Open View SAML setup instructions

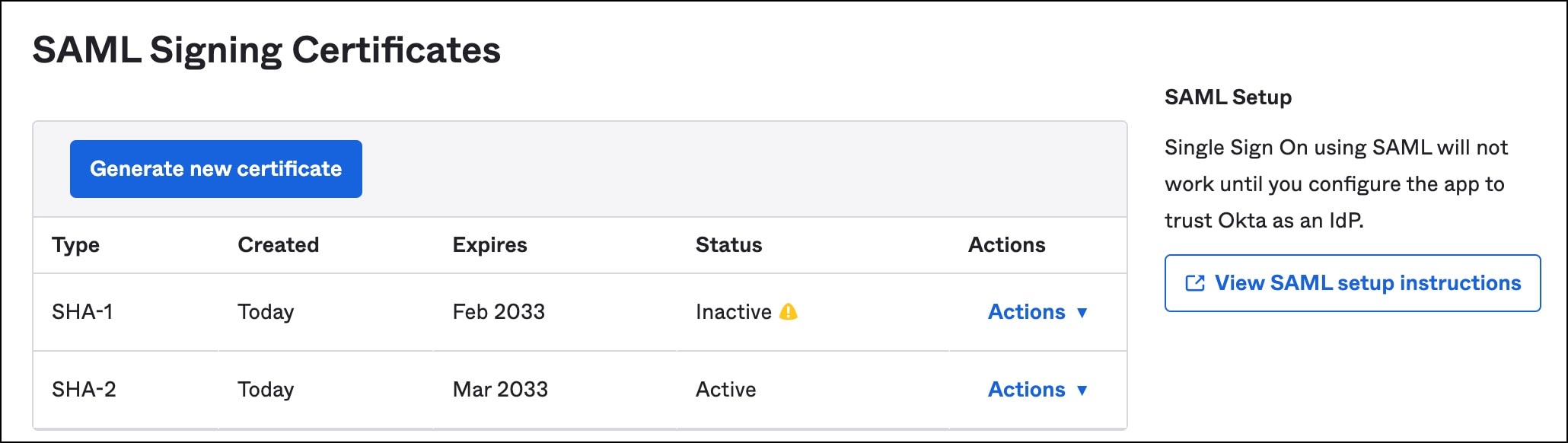[x=1353, y=283]
